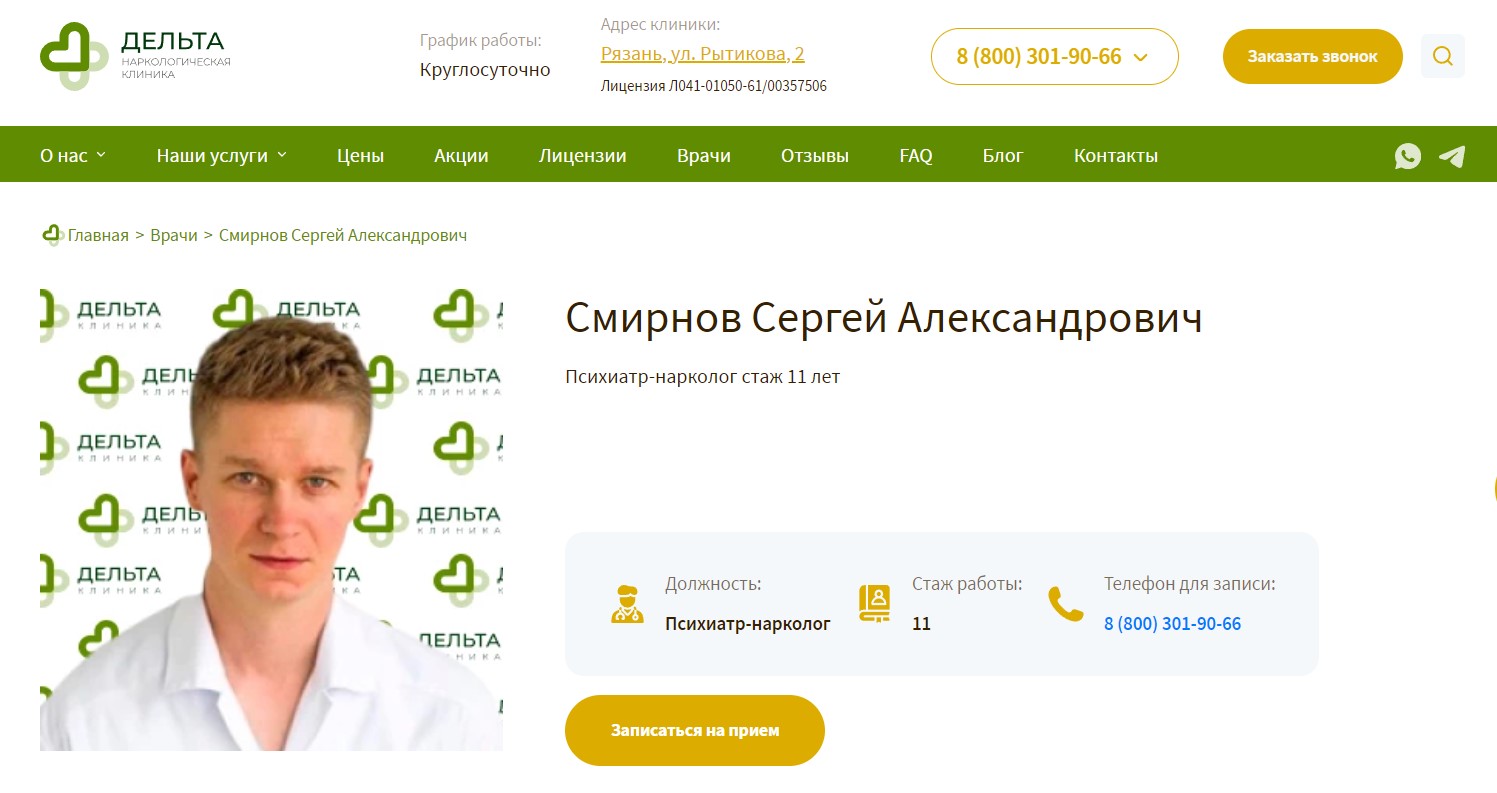Click 'Врачи' in the breadcrumb
This screenshot has width=1497, height=793.
point(174,235)
